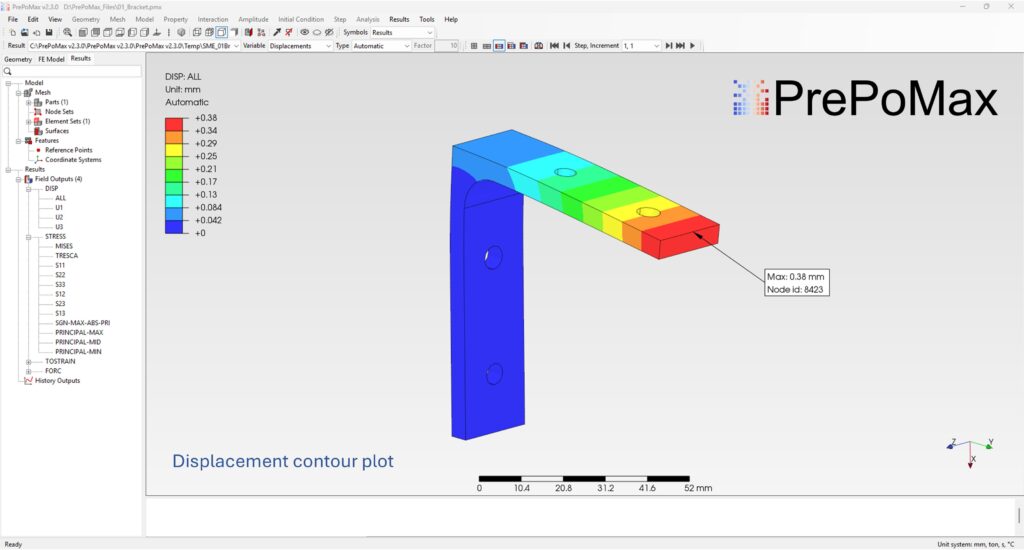Open the Results menu
Screen dimensions: 1024x550
pyautogui.click(x=399, y=19)
